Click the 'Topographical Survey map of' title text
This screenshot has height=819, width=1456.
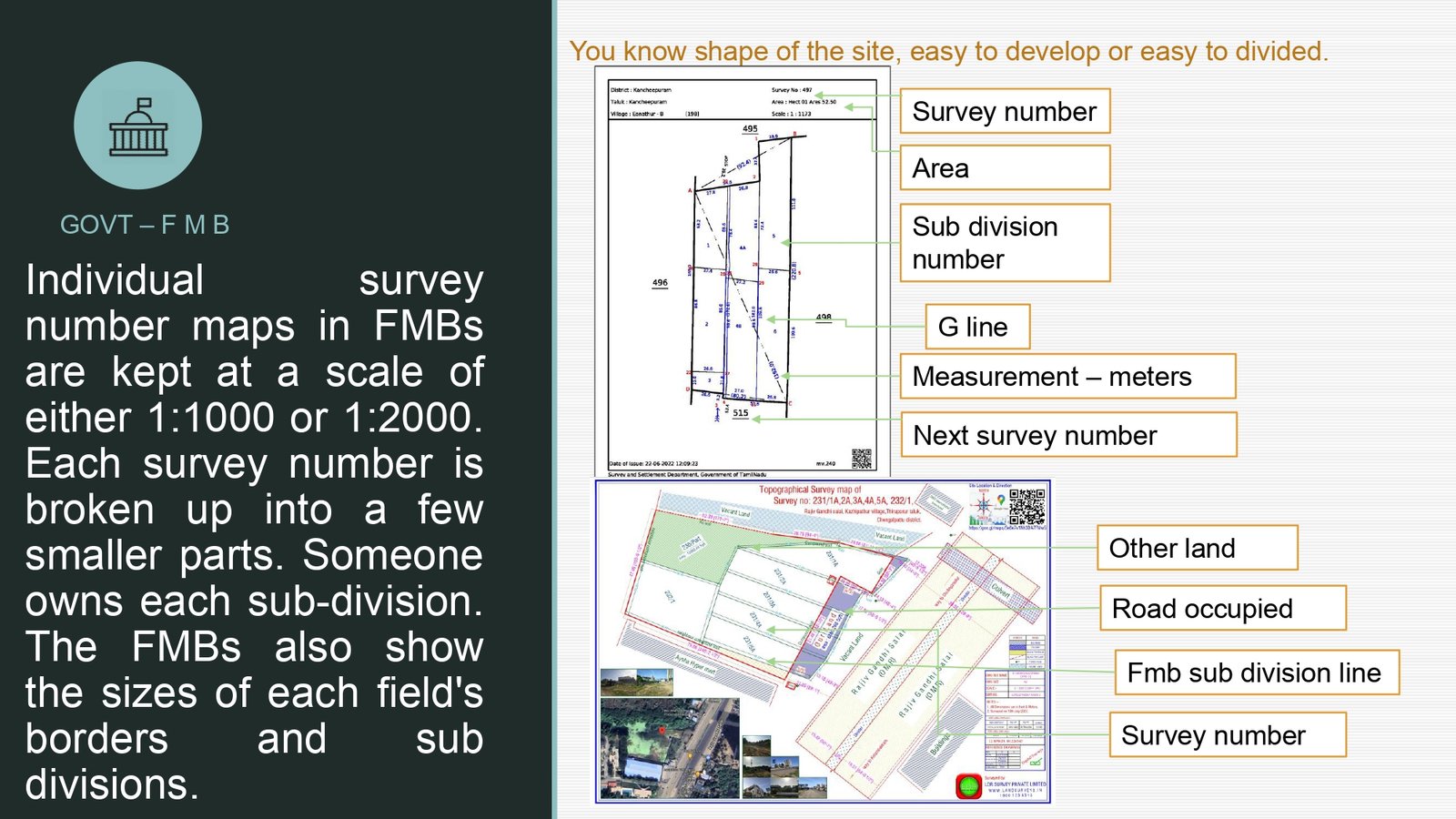click(810, 490)
